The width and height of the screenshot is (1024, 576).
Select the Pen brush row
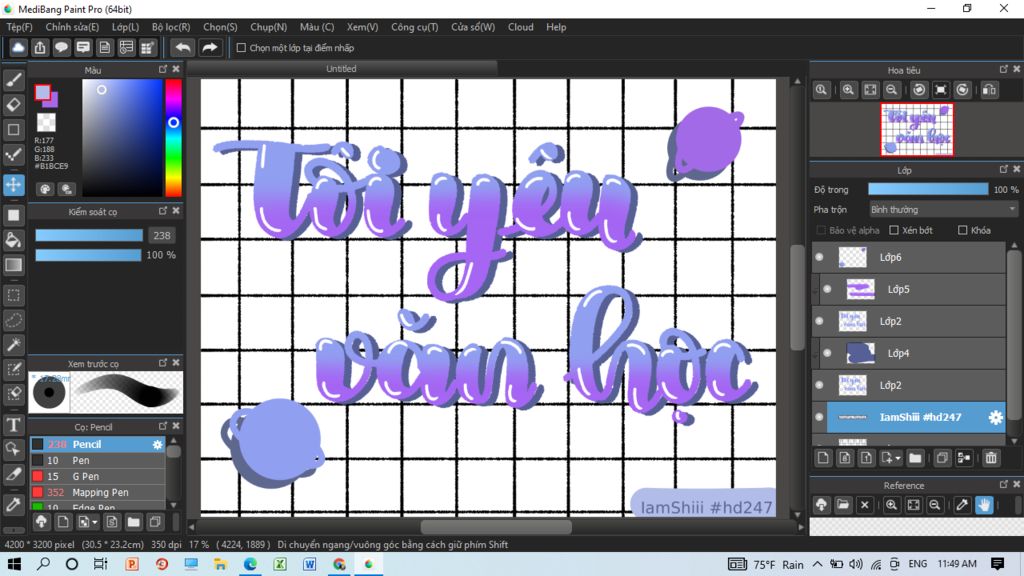point(97,460)
